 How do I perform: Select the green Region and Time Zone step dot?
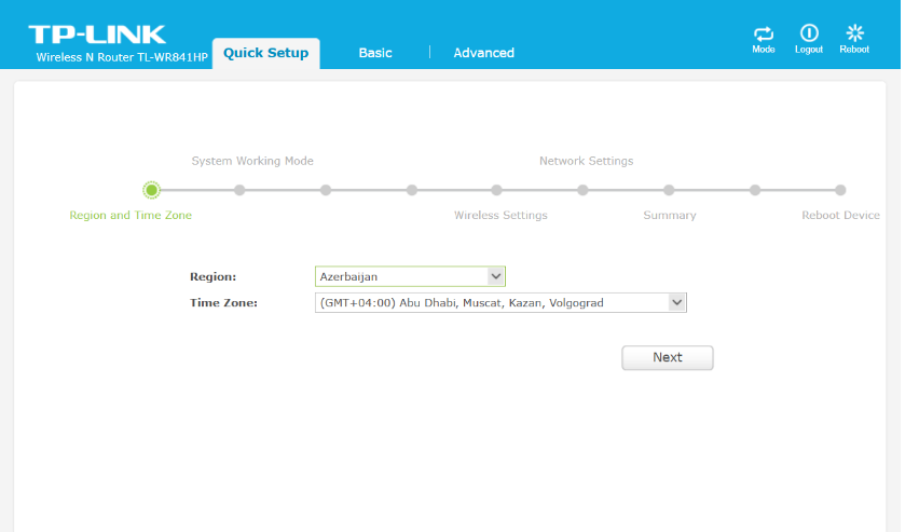pyautogui.click(x=151, y=190)
